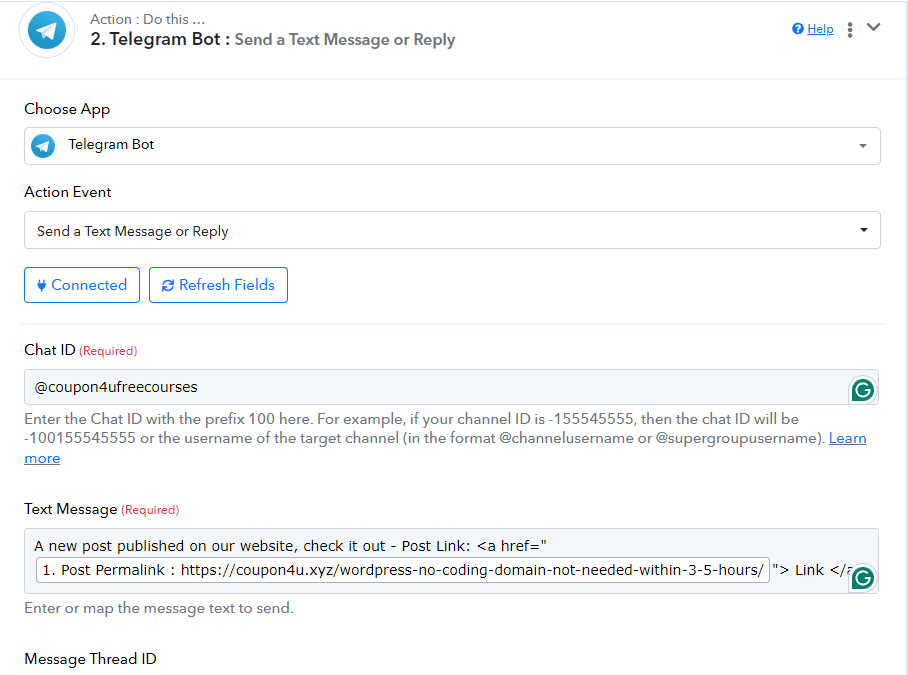Expand the Choose App caret arrow

(863, 146)
